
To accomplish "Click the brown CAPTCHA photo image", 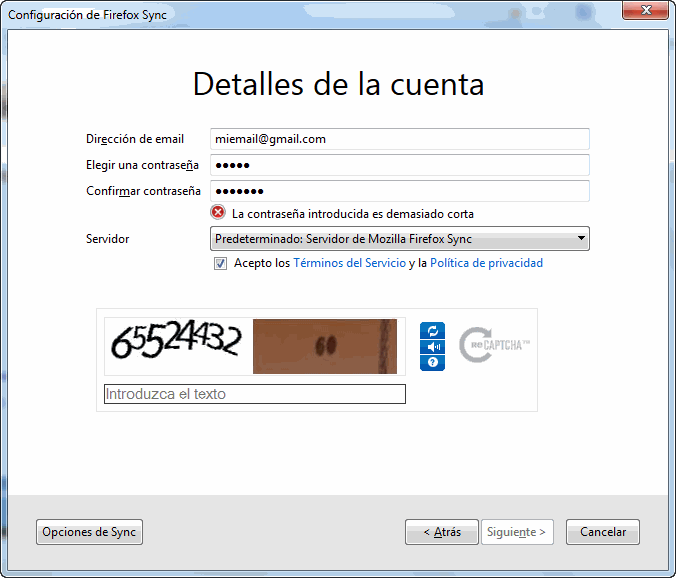I will coord(325,346).
